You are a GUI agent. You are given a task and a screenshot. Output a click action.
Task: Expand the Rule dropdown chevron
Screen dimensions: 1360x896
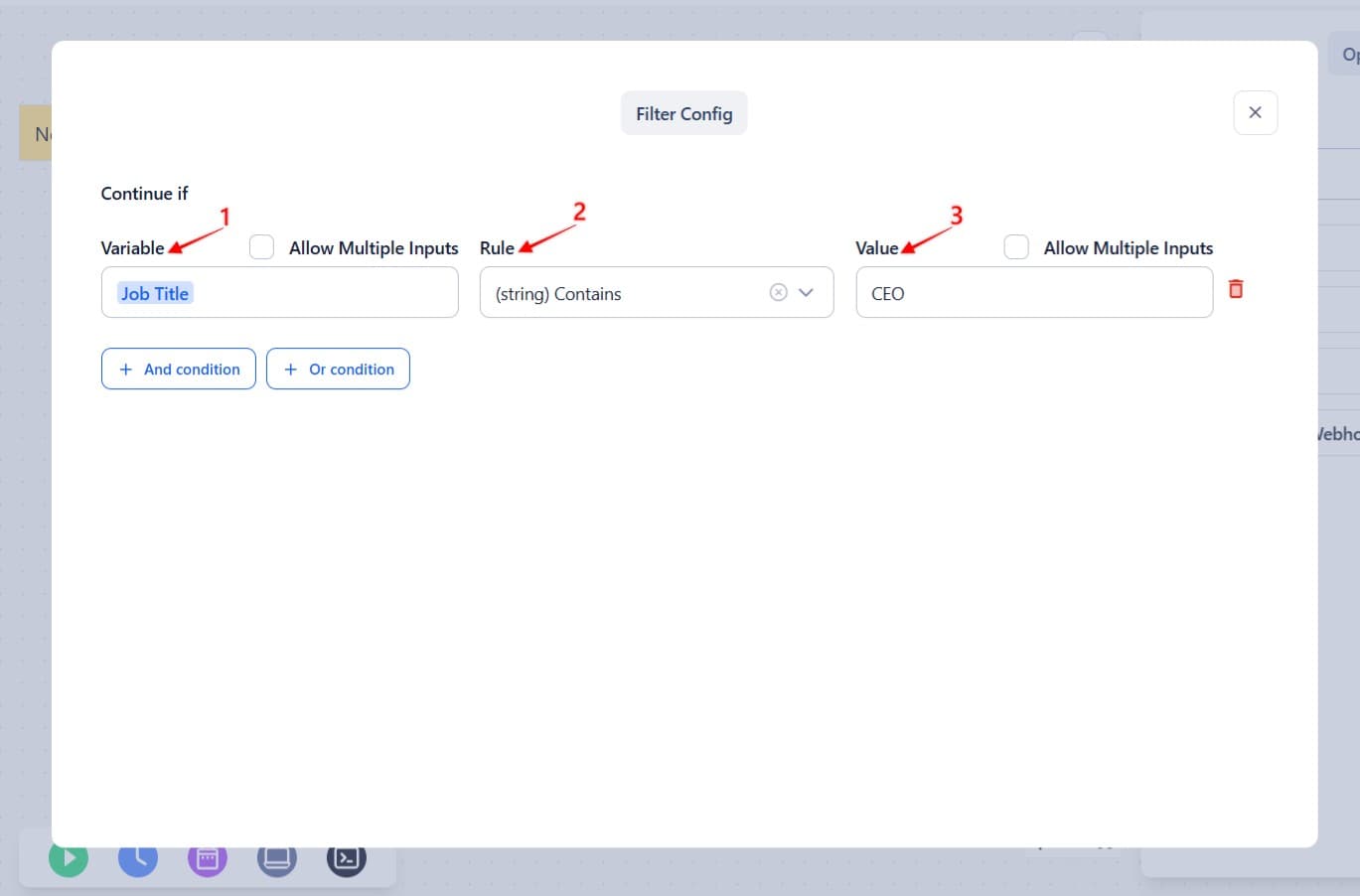point(807,292)
